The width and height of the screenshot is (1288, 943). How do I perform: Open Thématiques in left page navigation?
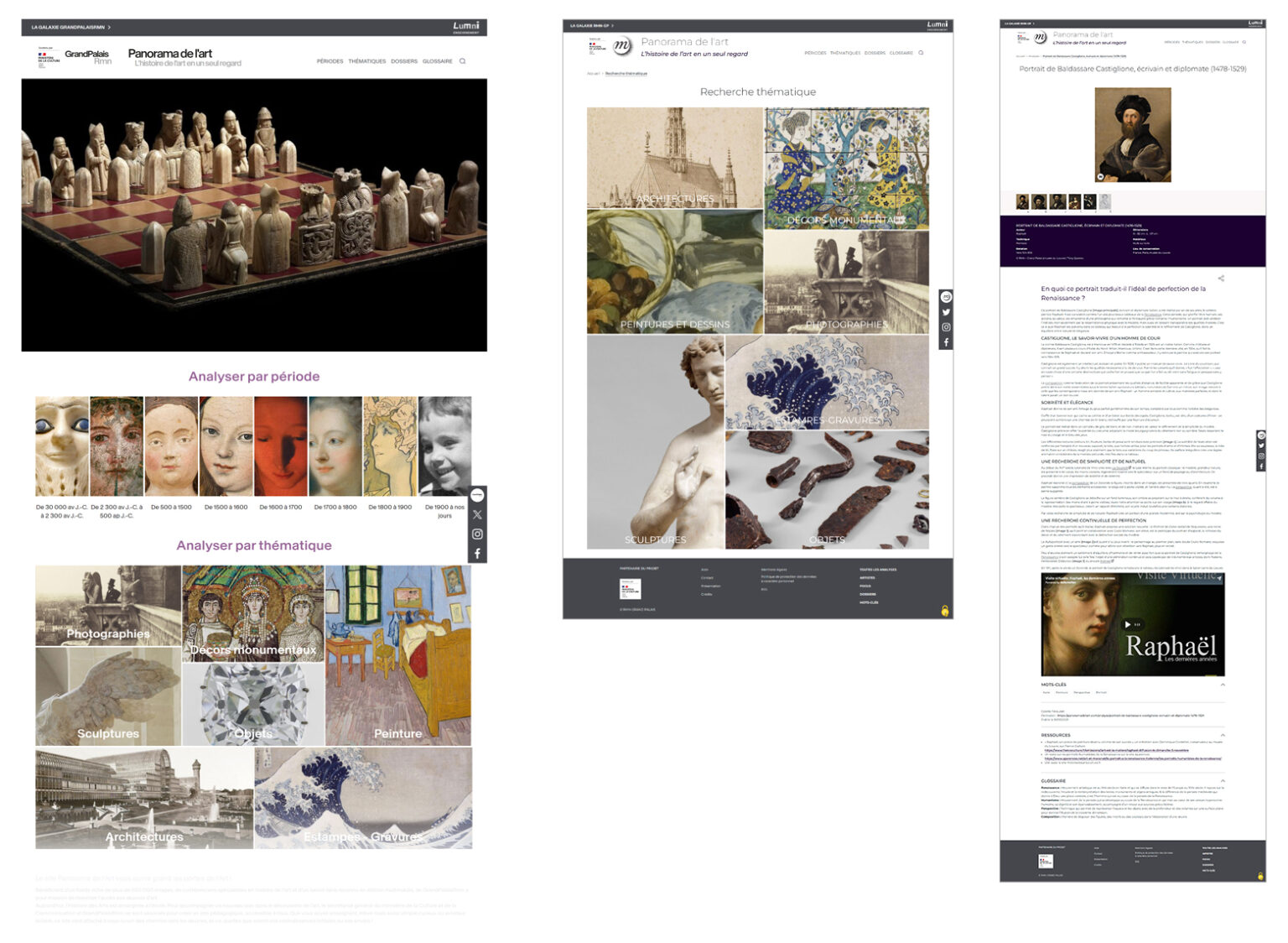tap(366, 61)
